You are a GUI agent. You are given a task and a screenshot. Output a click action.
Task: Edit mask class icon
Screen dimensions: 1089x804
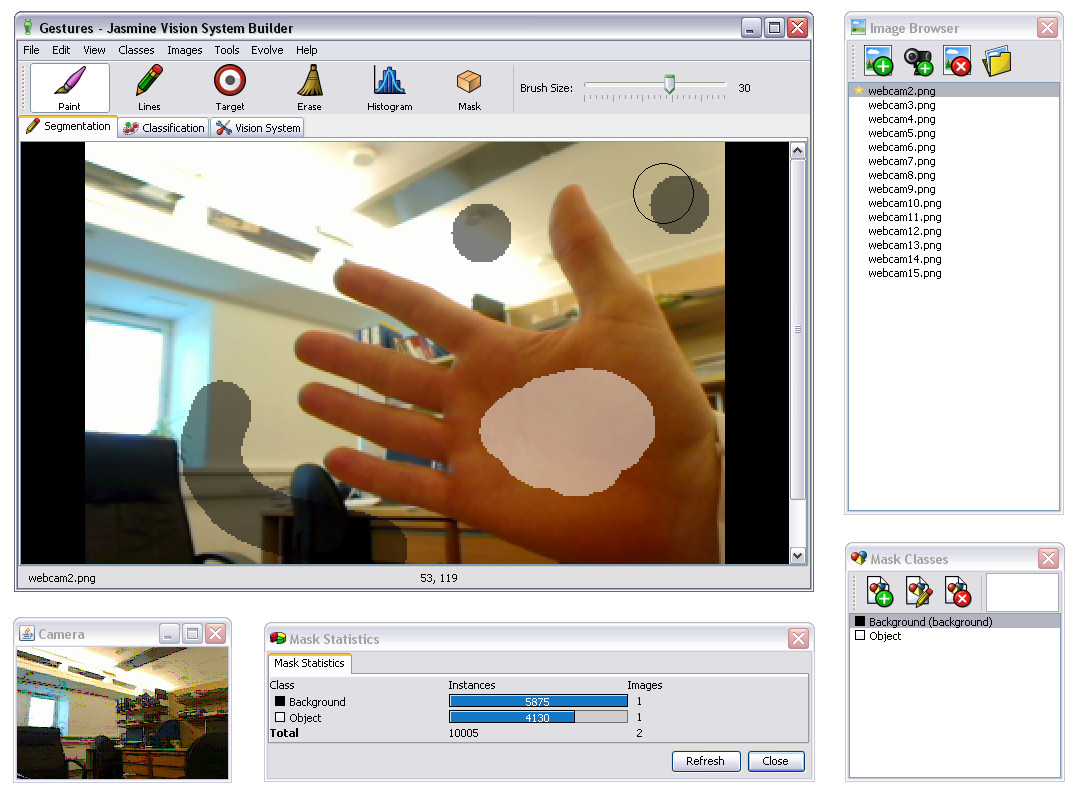click(919, 592)
